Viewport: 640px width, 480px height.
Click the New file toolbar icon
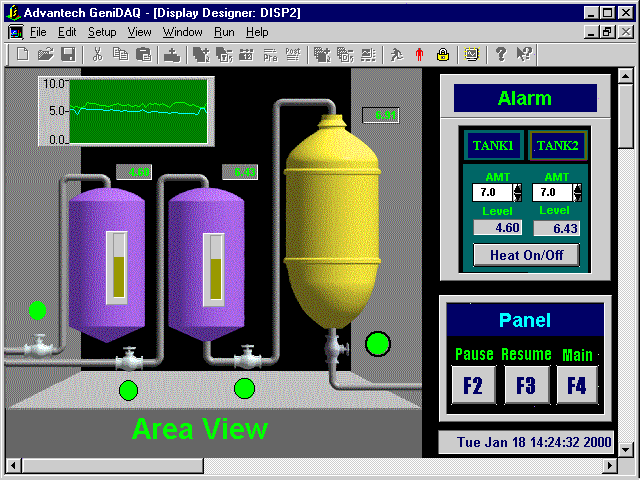(22, 54)
